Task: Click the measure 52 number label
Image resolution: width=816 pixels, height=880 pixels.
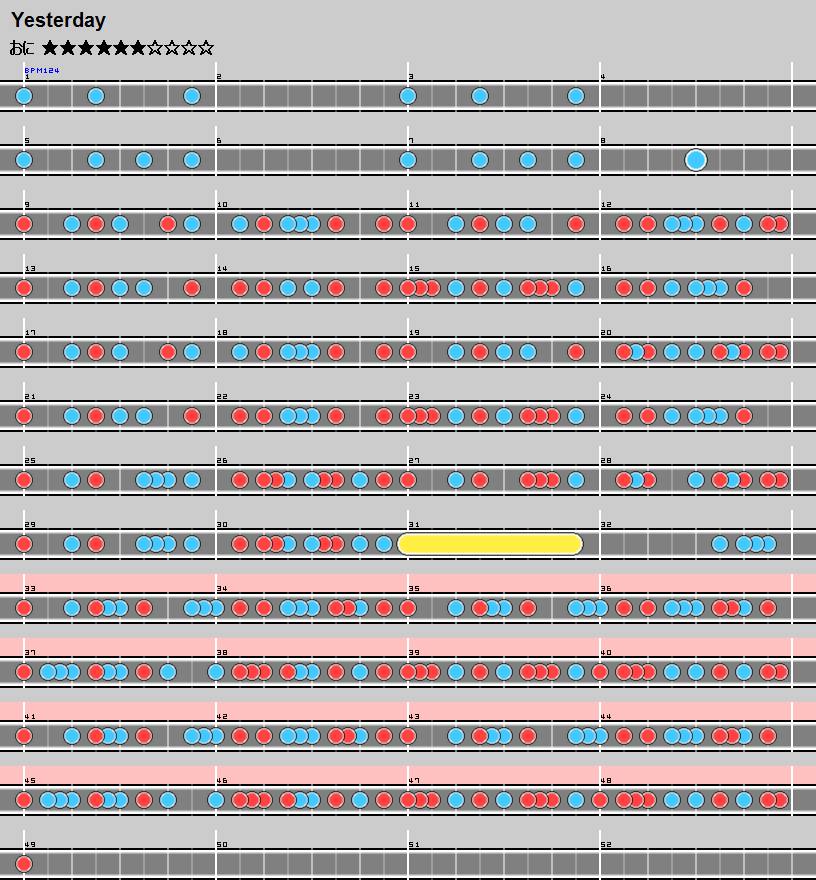Action: pyautogui.click(x=606, y=845)
